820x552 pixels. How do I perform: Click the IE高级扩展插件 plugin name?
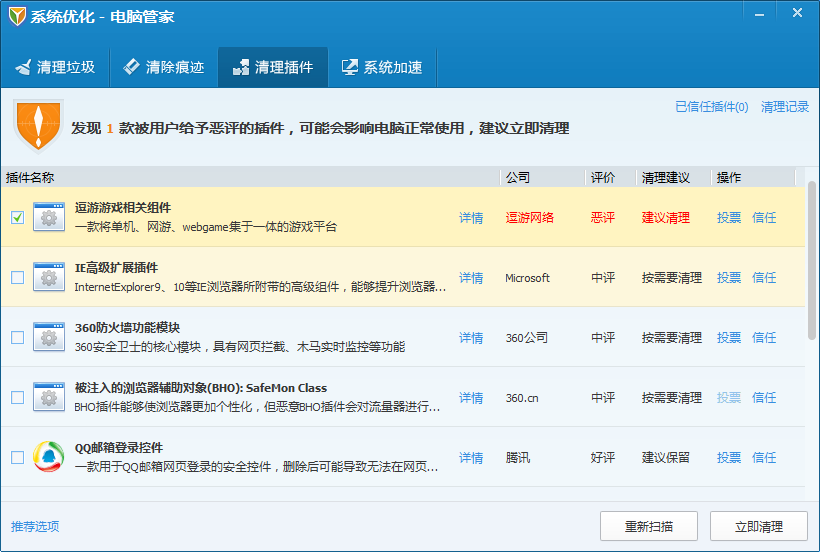(116, 268)
